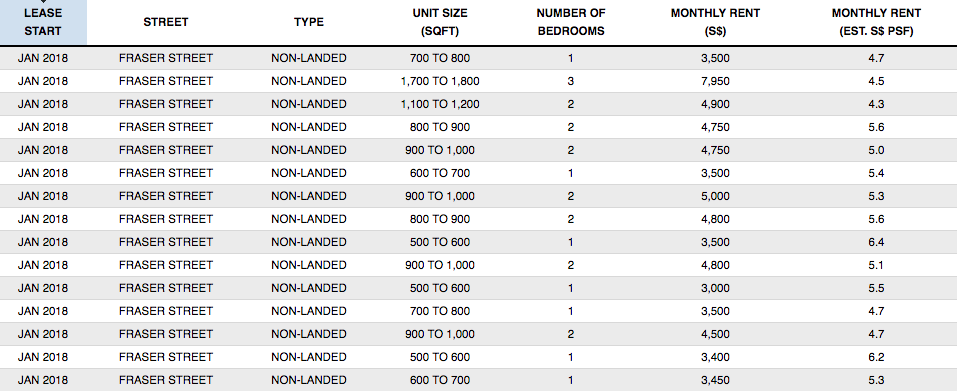Click the 4,500 monthly rent cell

(715, 334)
